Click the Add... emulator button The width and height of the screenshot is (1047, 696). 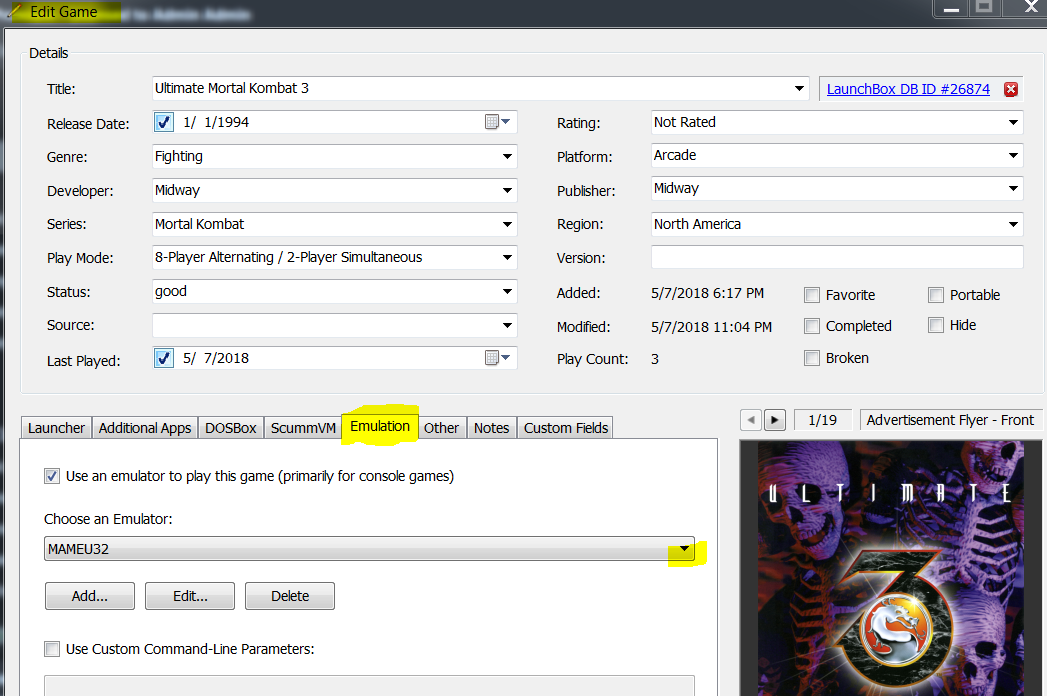point(89,596)
